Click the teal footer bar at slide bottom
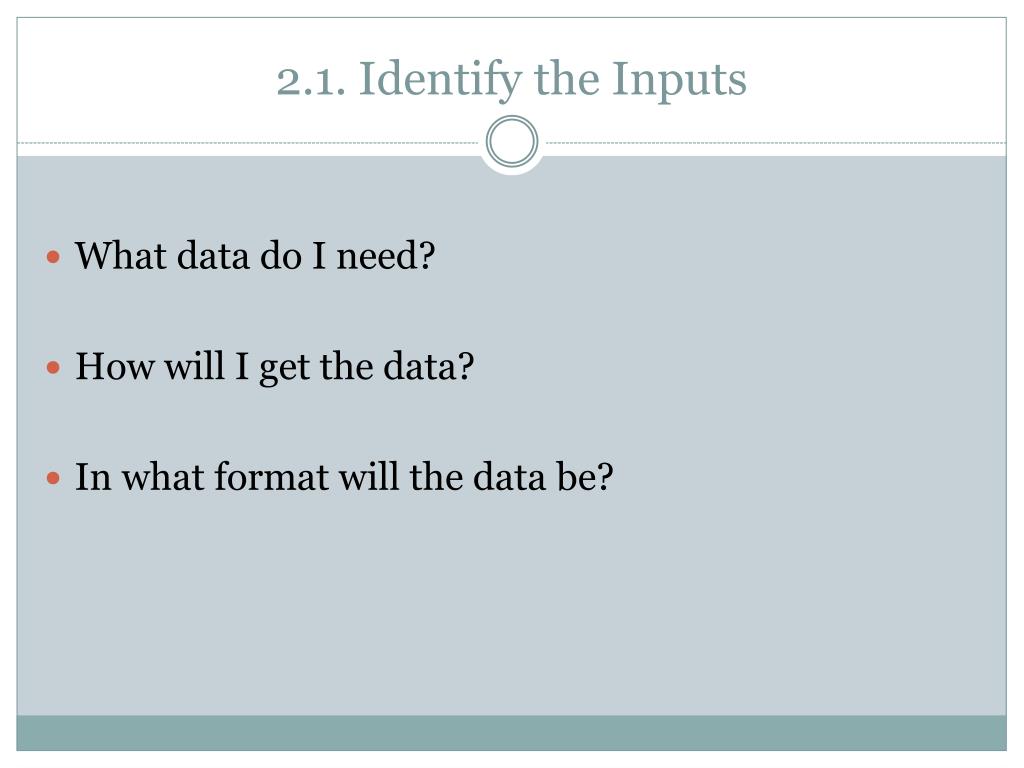This screenshot has width=1024, height=768. 511,733
